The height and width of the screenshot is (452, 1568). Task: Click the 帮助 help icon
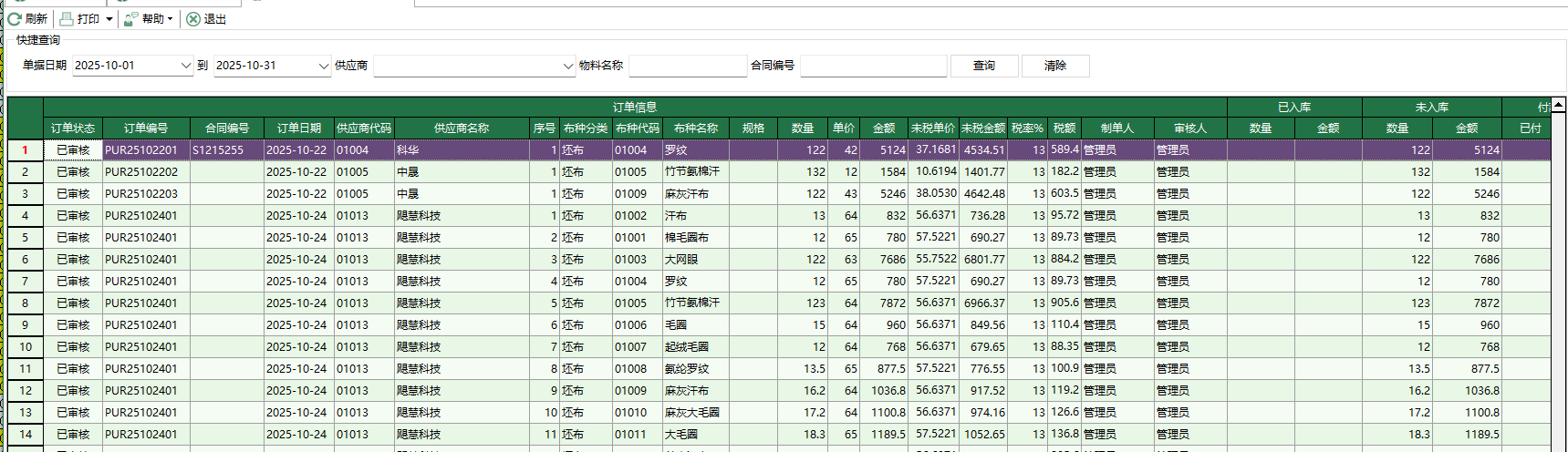click(131, 19)
